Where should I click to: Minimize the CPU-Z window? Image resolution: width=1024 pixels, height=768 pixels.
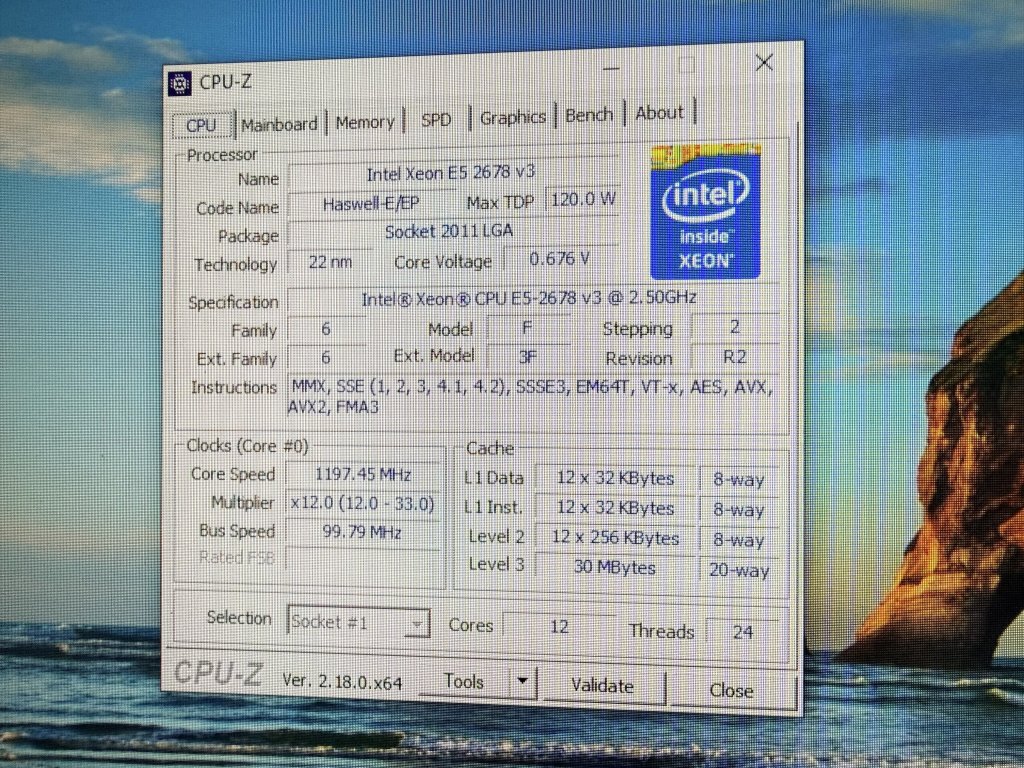[x=611, y=67]
